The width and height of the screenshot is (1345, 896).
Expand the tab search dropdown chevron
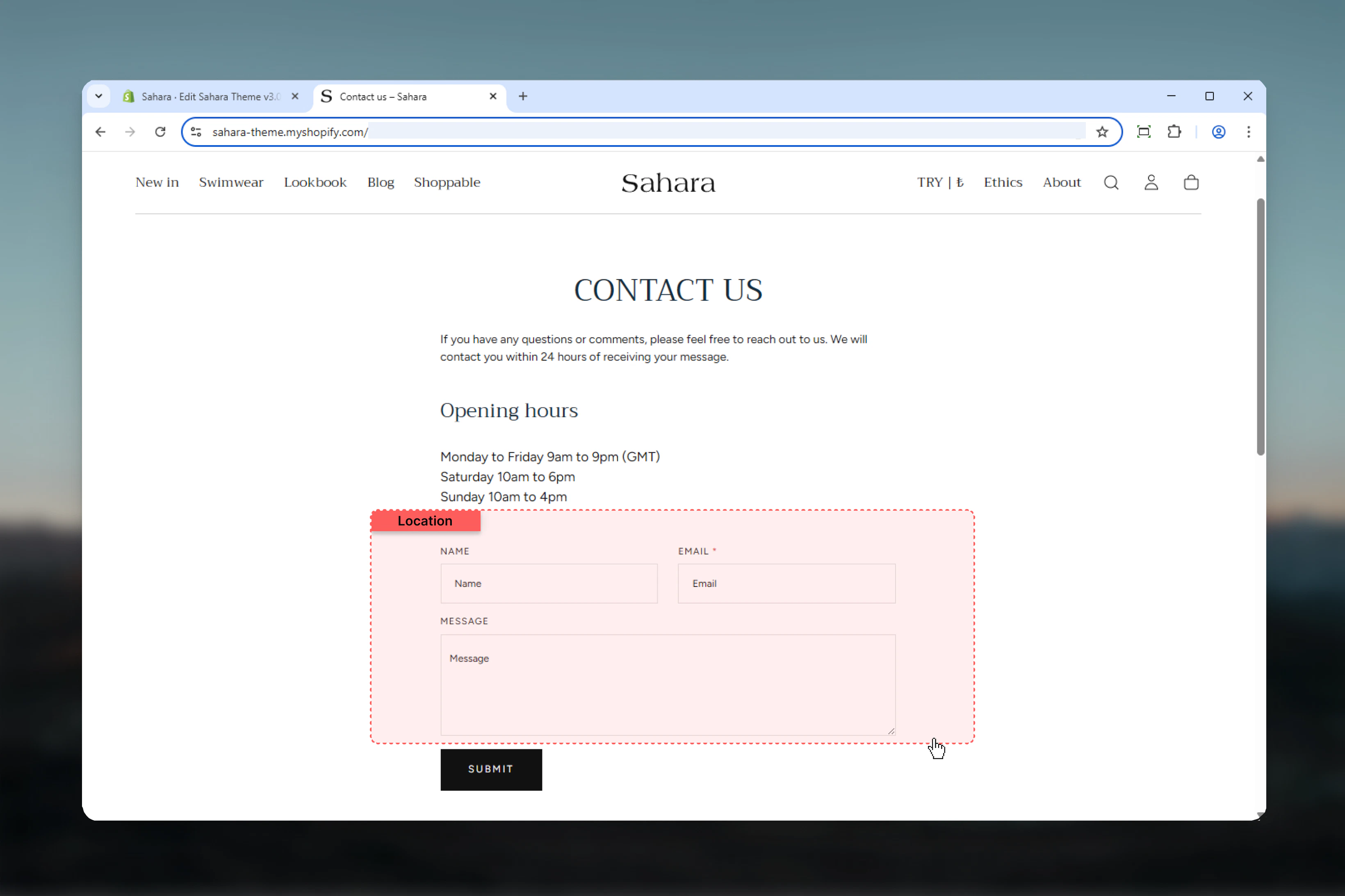(x=99, y=97)
